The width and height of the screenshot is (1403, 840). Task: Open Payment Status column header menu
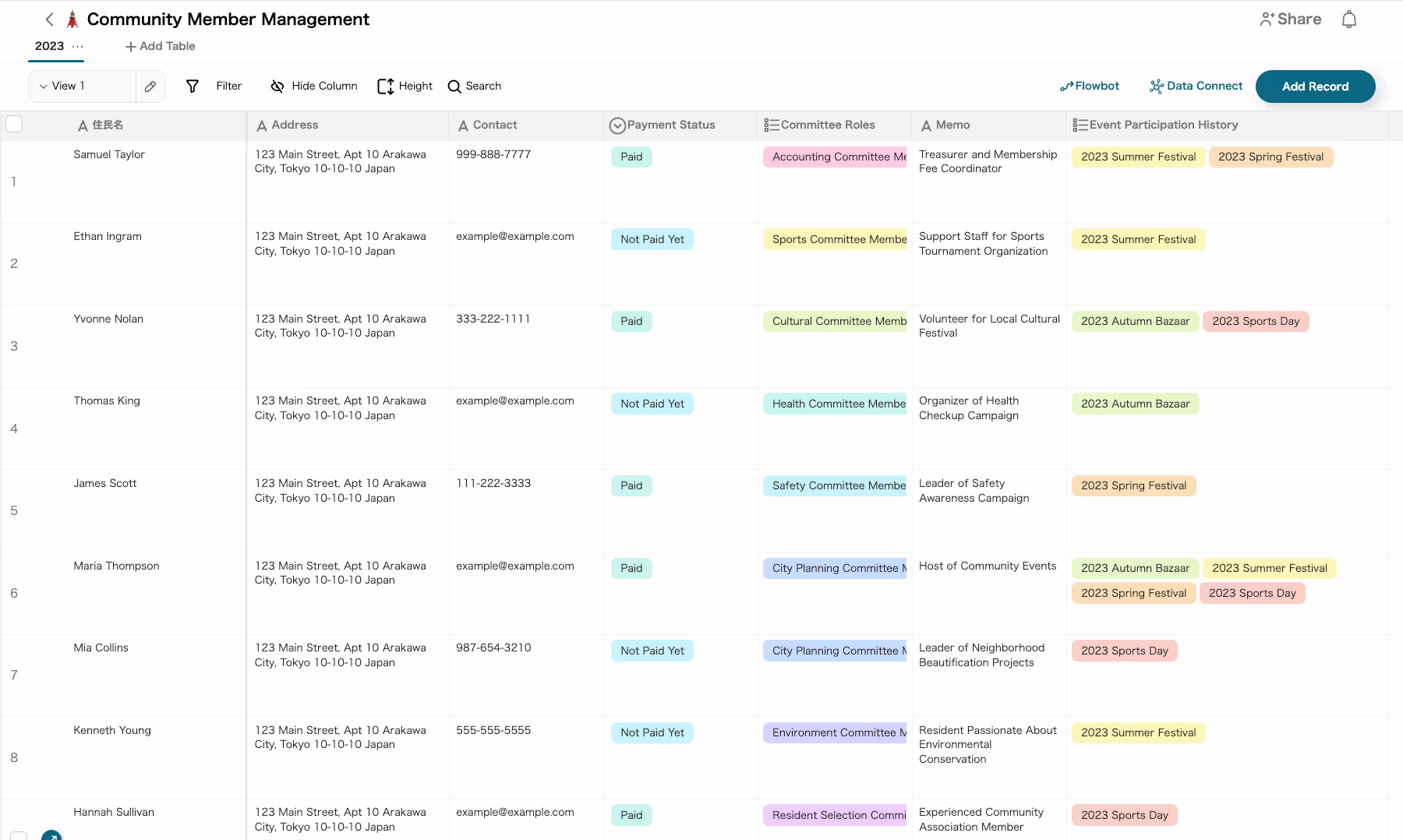670,125
